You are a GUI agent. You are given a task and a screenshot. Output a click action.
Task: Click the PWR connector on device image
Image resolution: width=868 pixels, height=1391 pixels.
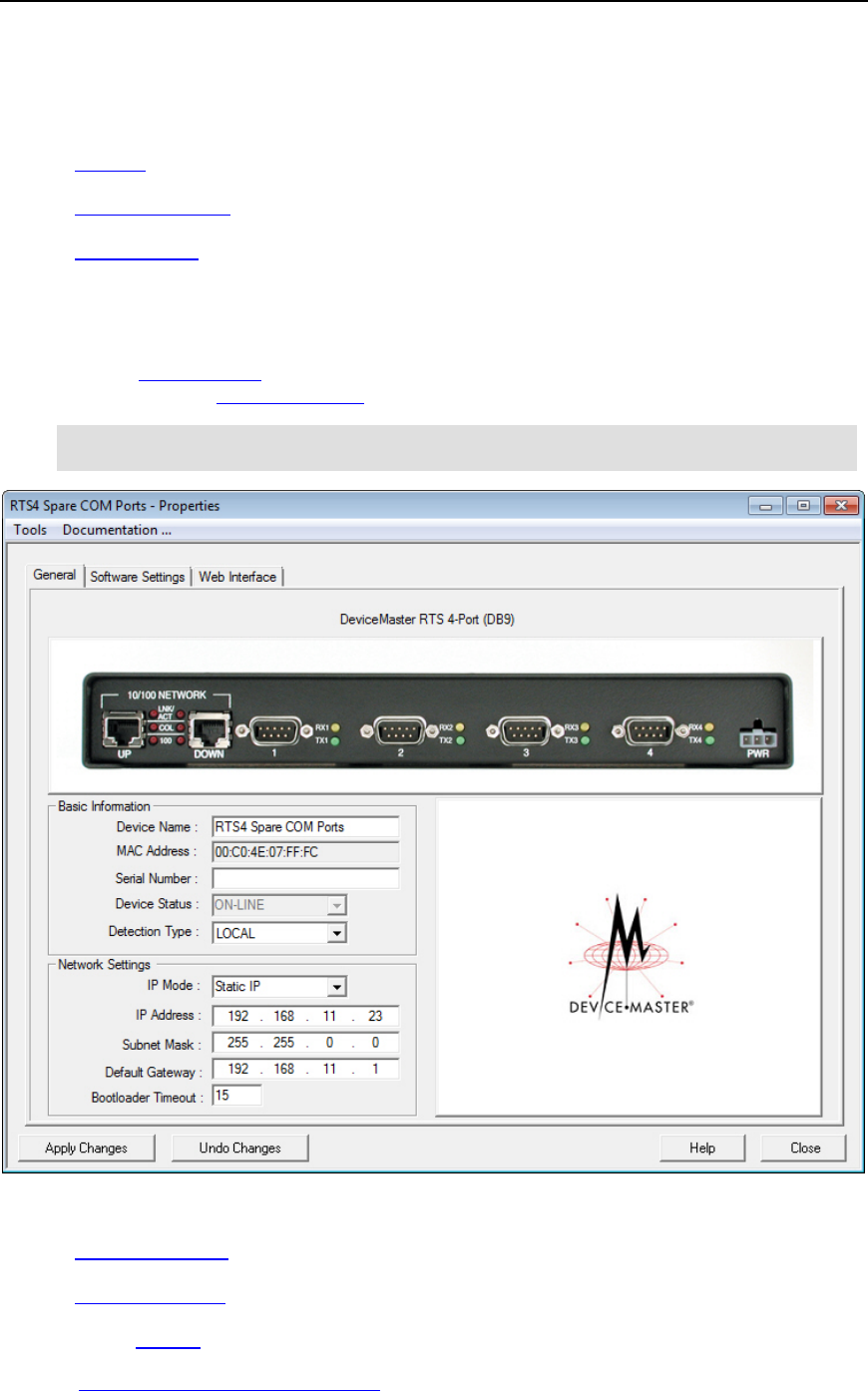(757, 736)
